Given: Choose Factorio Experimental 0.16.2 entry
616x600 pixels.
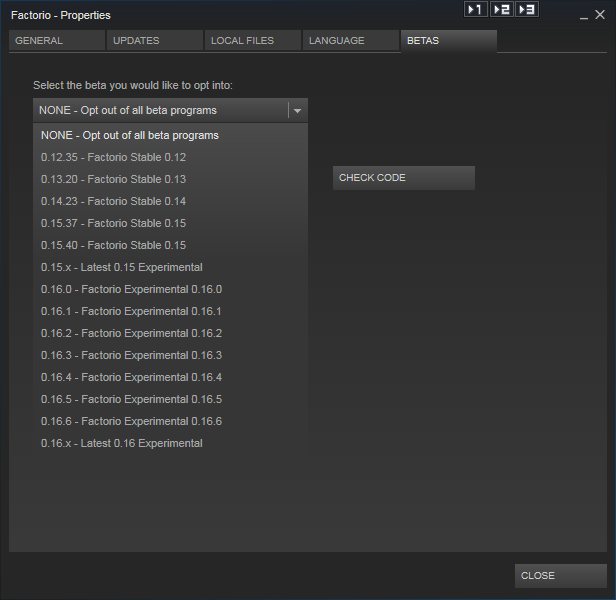Looking at the screenshot, I should [x=170, y=333].
